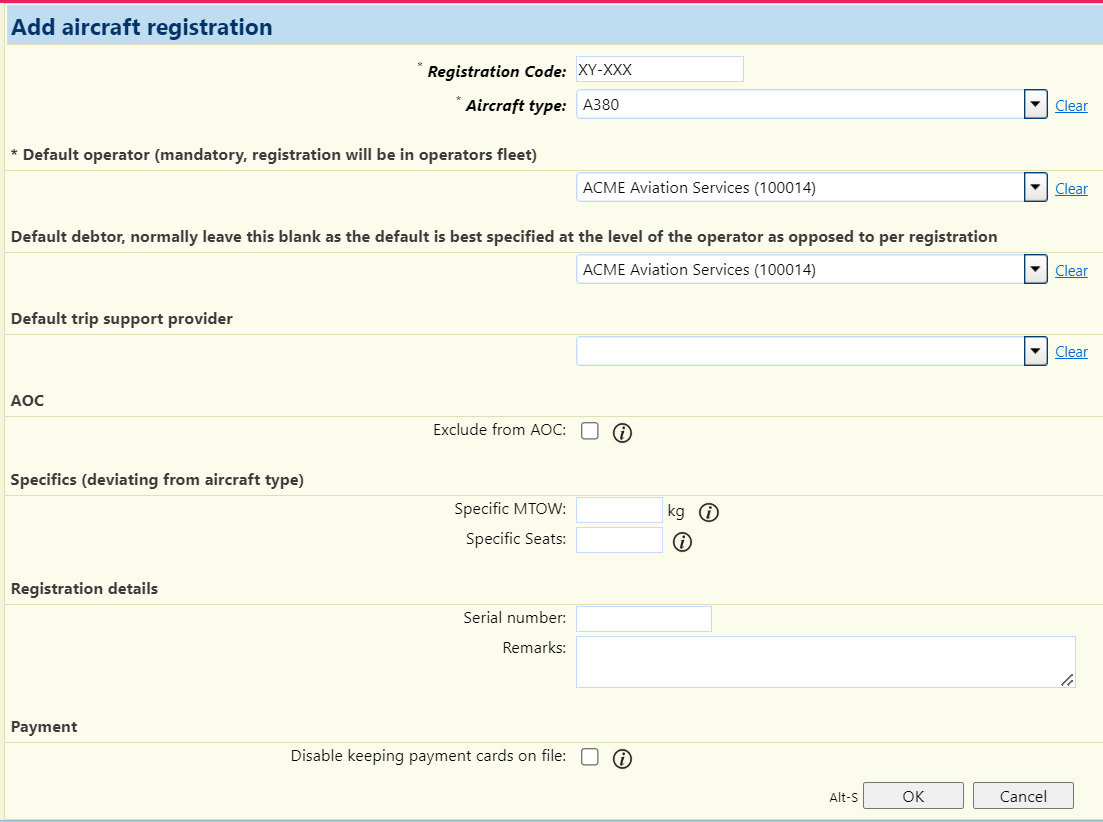Click the Specifics section heading
Viewport: 1103px width, 822px height.
pos(157,480)
